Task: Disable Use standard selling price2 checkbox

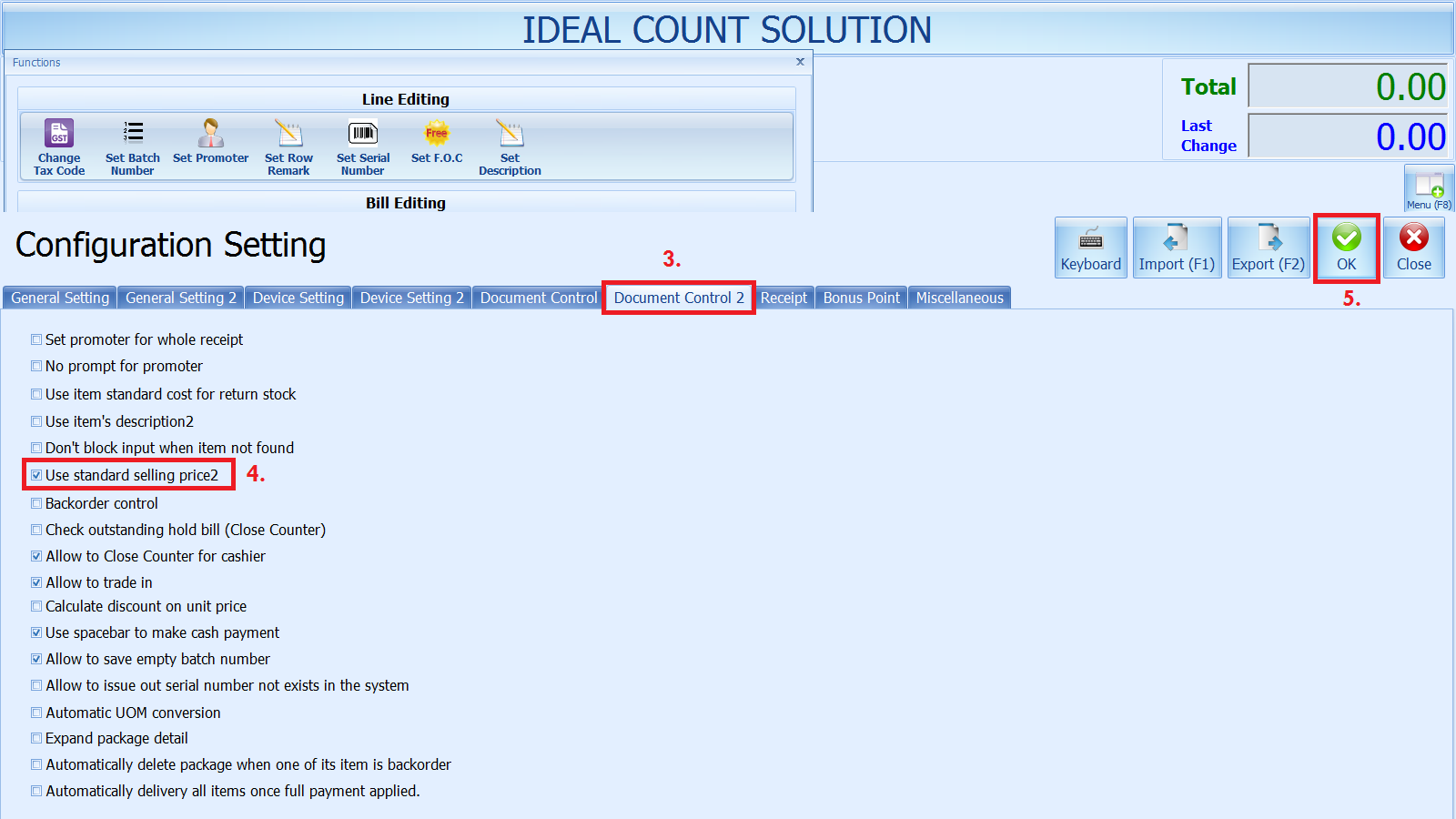Action: [36, 475]
